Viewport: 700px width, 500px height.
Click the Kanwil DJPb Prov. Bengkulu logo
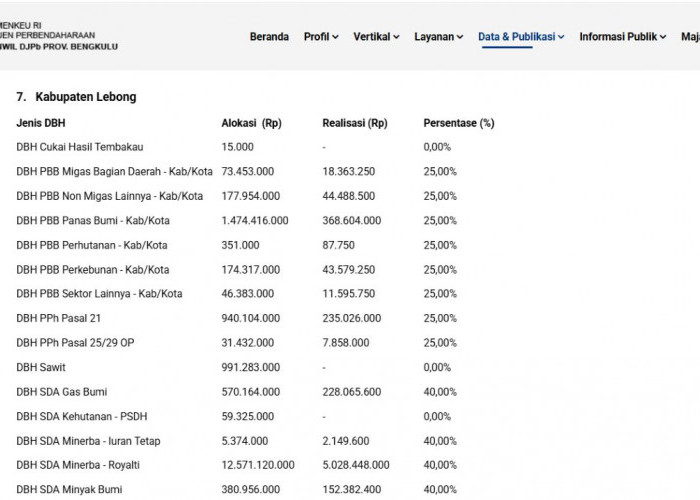pos(58,36)
